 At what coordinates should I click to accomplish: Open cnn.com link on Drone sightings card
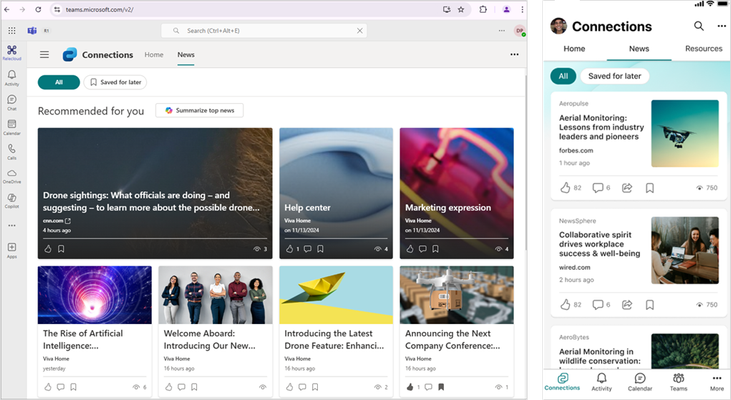click(x=57, y=221)
